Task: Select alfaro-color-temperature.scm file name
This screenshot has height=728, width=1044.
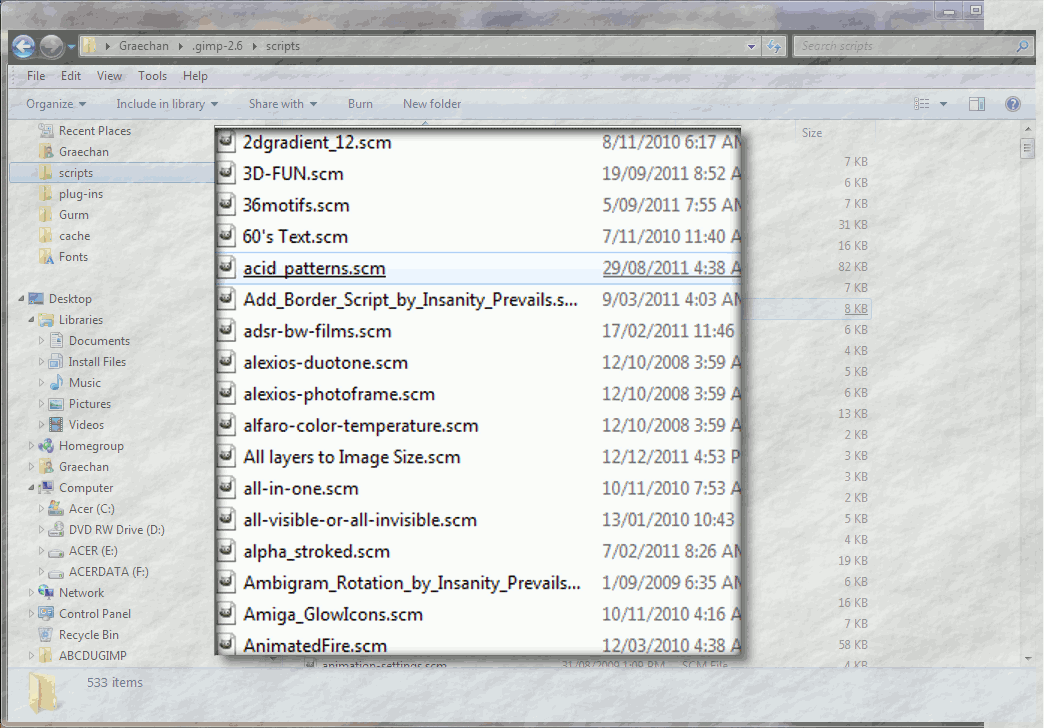Action: (361, 426)
